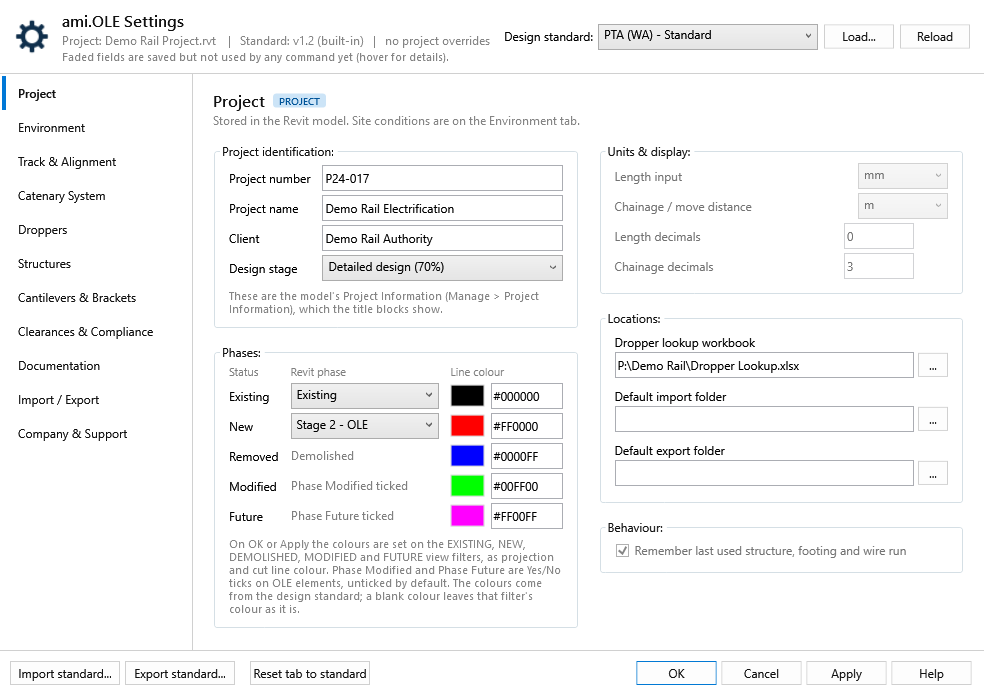Screen dimensions: 984x695
Task: Open the Design standard dropdown
Action: point(707,36)
